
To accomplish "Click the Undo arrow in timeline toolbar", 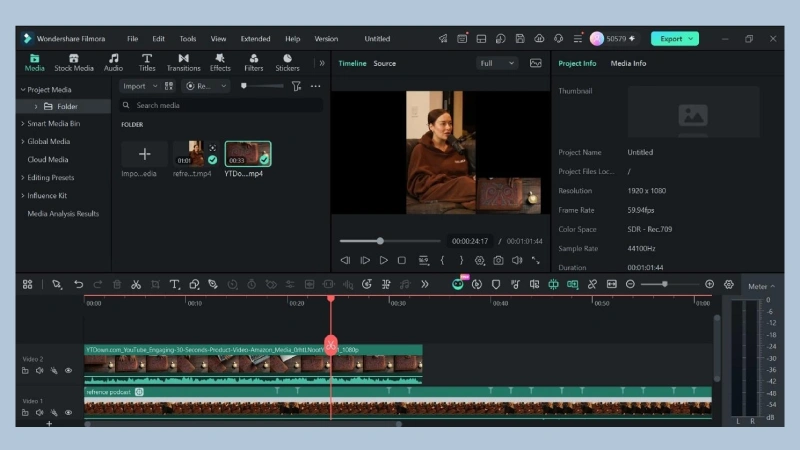I will click(79, 284).
